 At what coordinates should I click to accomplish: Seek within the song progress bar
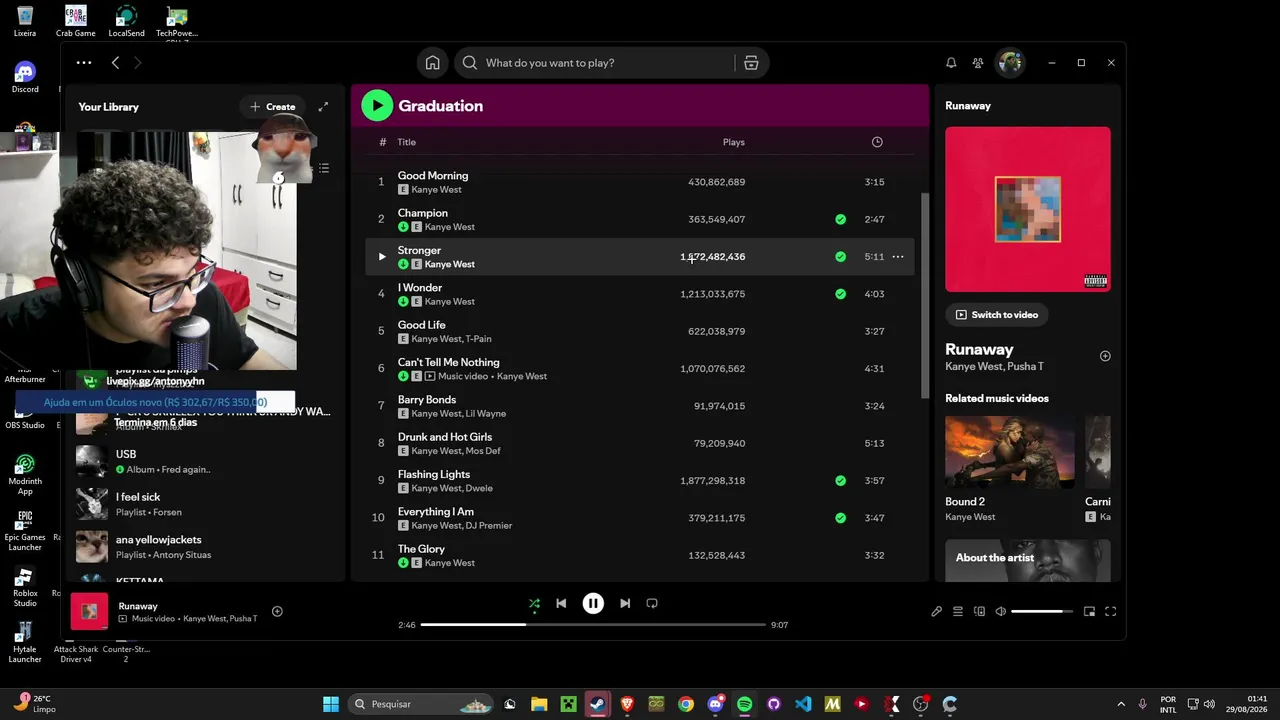pos(593,625)
